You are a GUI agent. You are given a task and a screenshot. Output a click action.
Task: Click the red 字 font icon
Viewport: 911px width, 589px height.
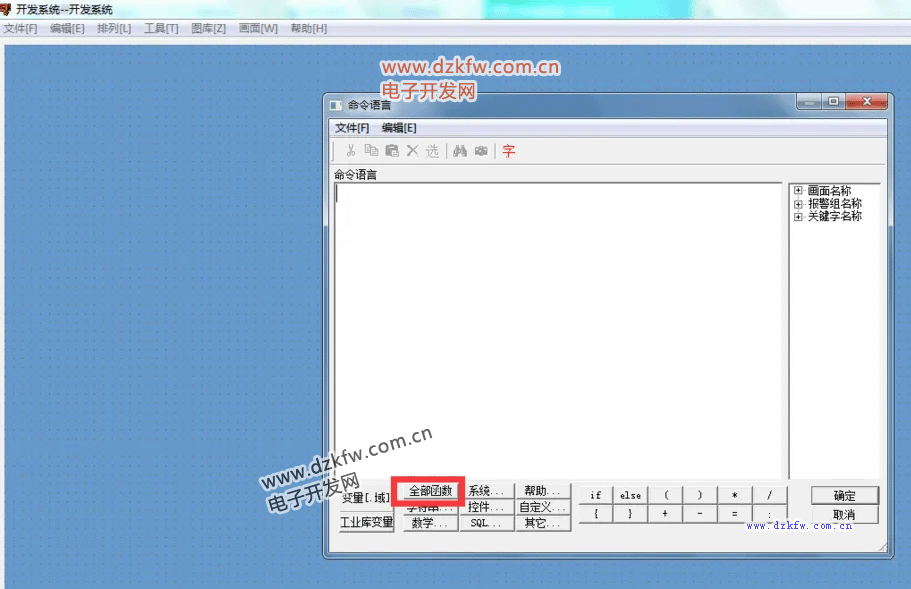coord(509,151)
